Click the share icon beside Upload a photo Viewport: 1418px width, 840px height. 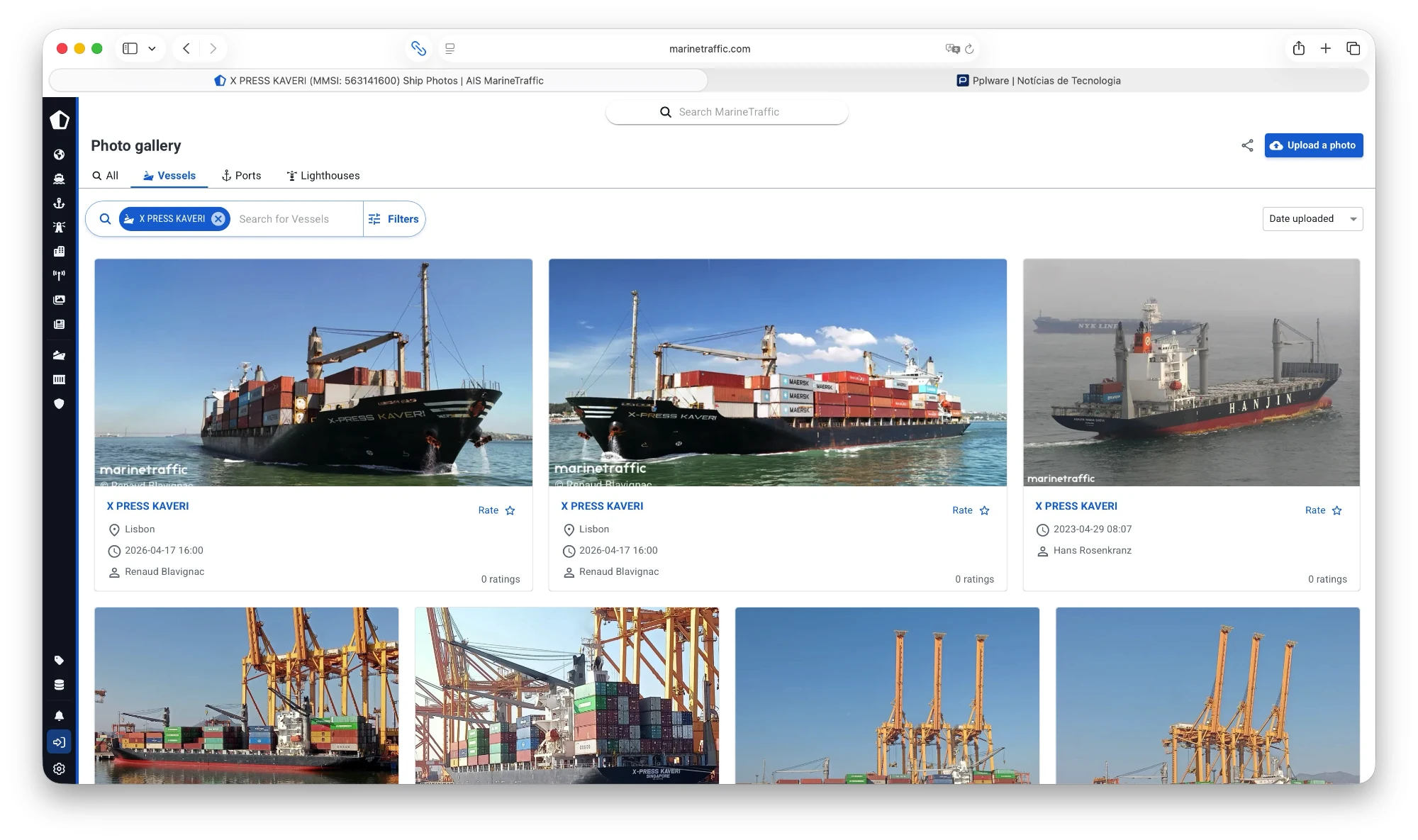[1247, 145]
